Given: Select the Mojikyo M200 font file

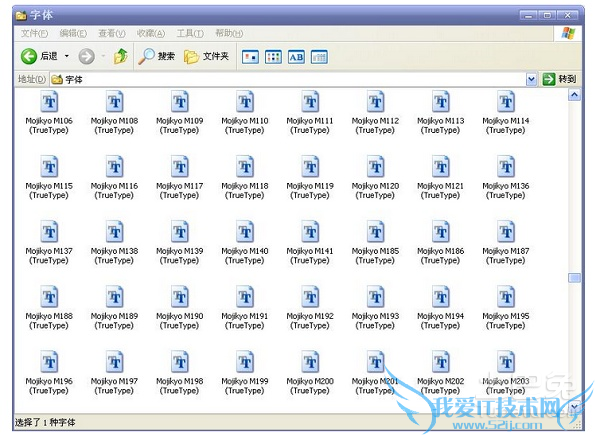Looking at the screenshot, I should (x=310, y=373).
